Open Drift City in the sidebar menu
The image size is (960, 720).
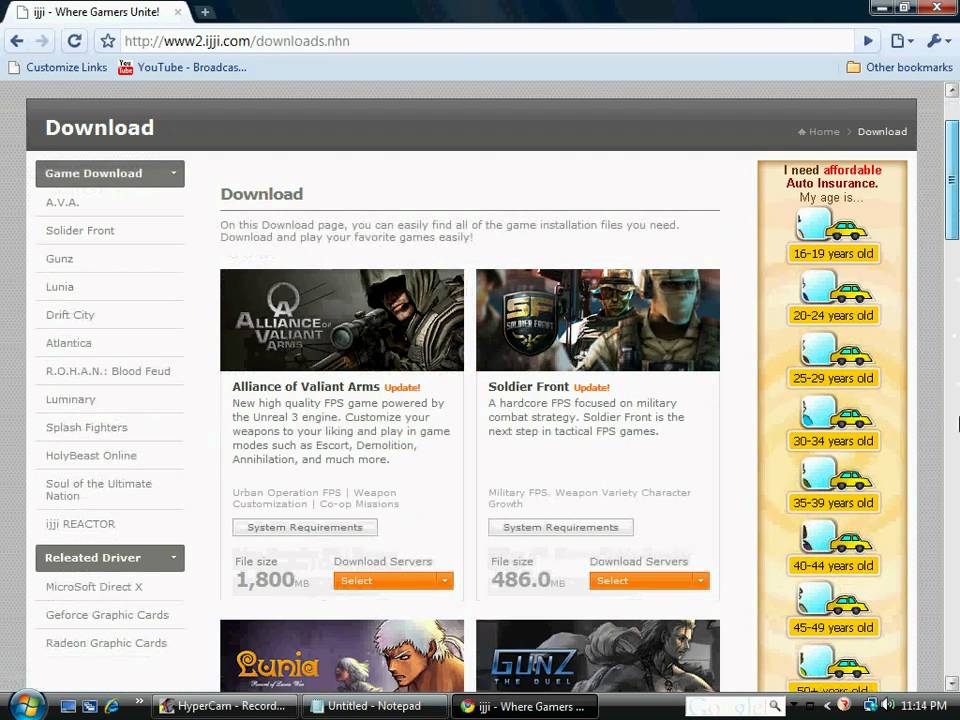[x=70, y=315]
